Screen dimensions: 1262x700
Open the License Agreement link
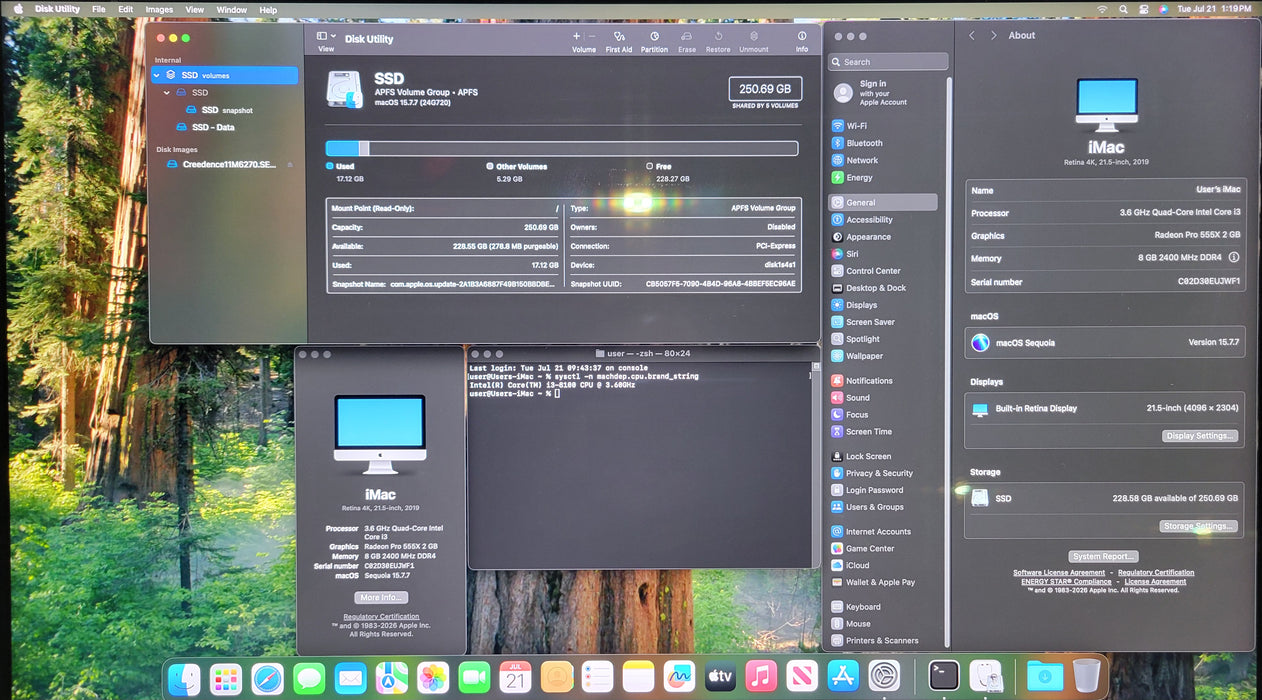[x=1155, y=581]
